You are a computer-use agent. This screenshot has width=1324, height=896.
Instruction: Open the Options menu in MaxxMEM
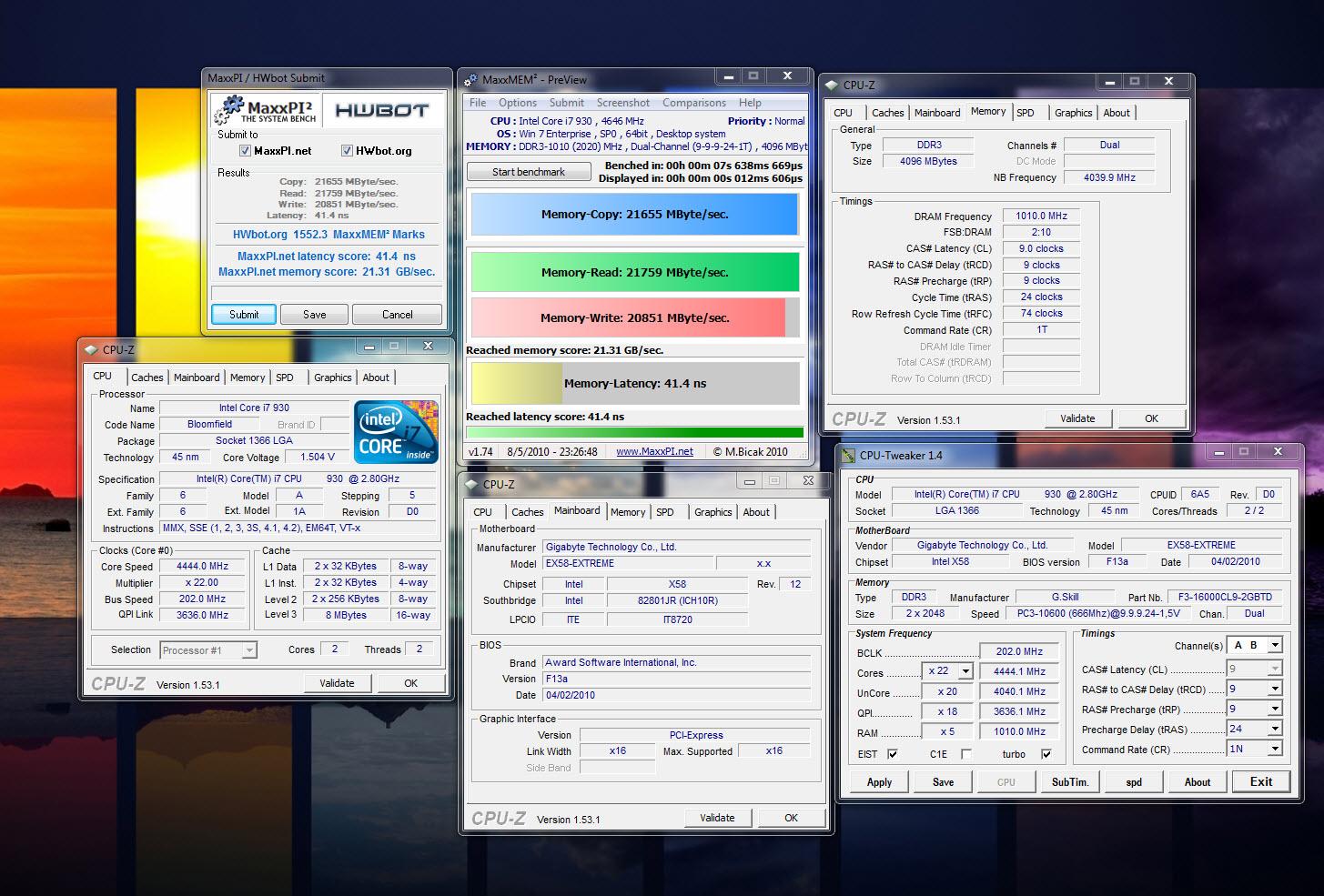(x=518, y=103)
